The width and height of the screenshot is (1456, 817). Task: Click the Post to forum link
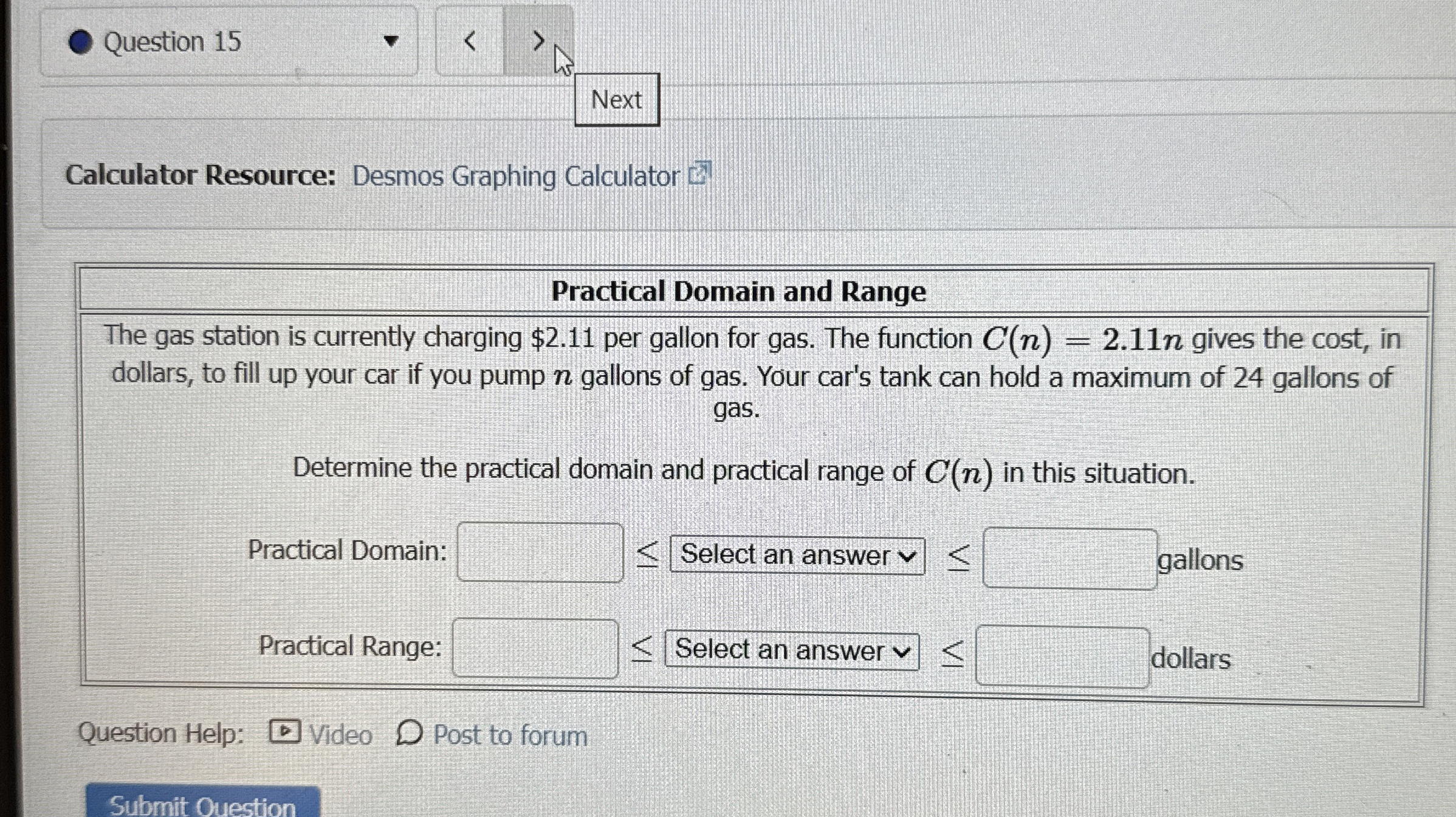coord(509,736)
